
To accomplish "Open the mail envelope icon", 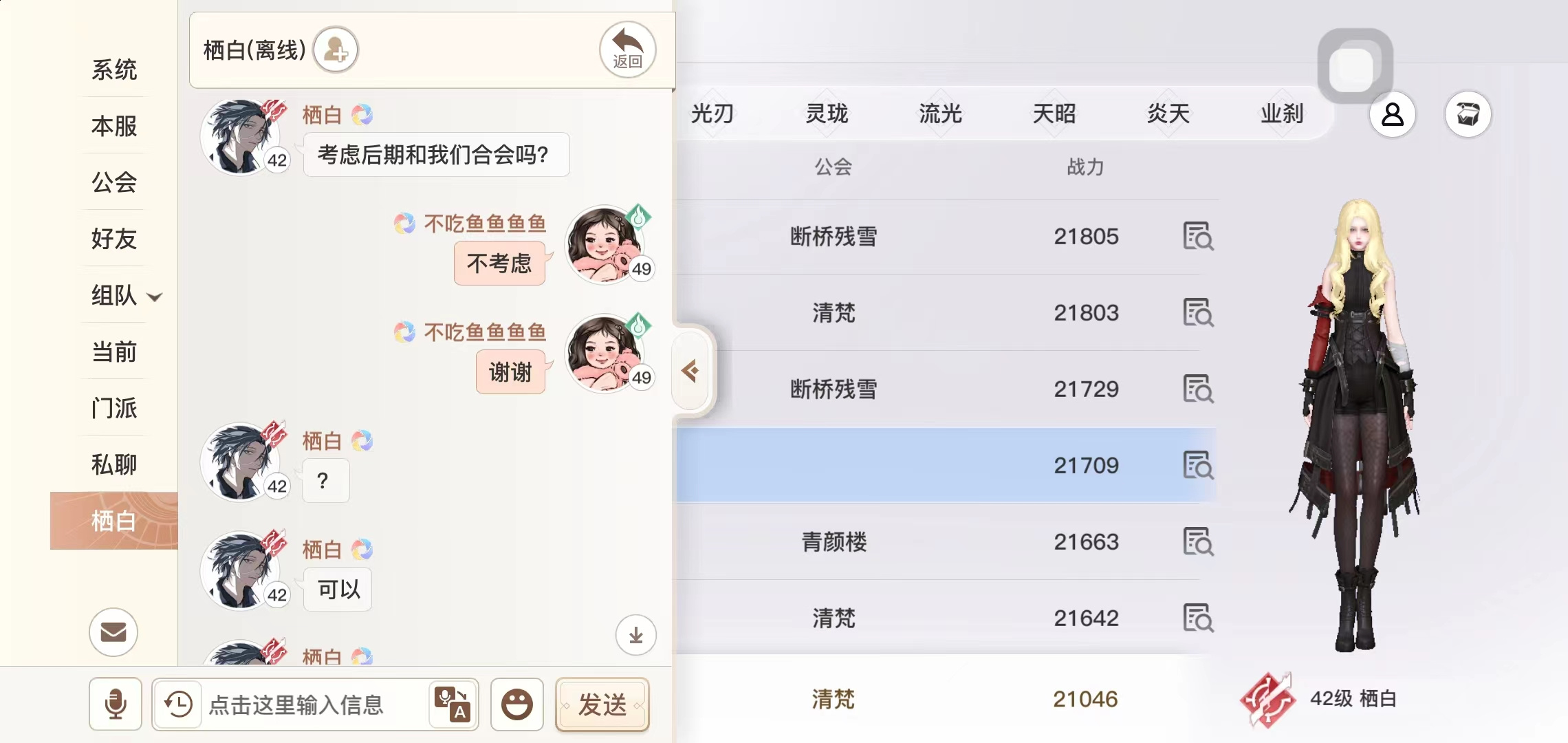I will (x=113, y=632).
